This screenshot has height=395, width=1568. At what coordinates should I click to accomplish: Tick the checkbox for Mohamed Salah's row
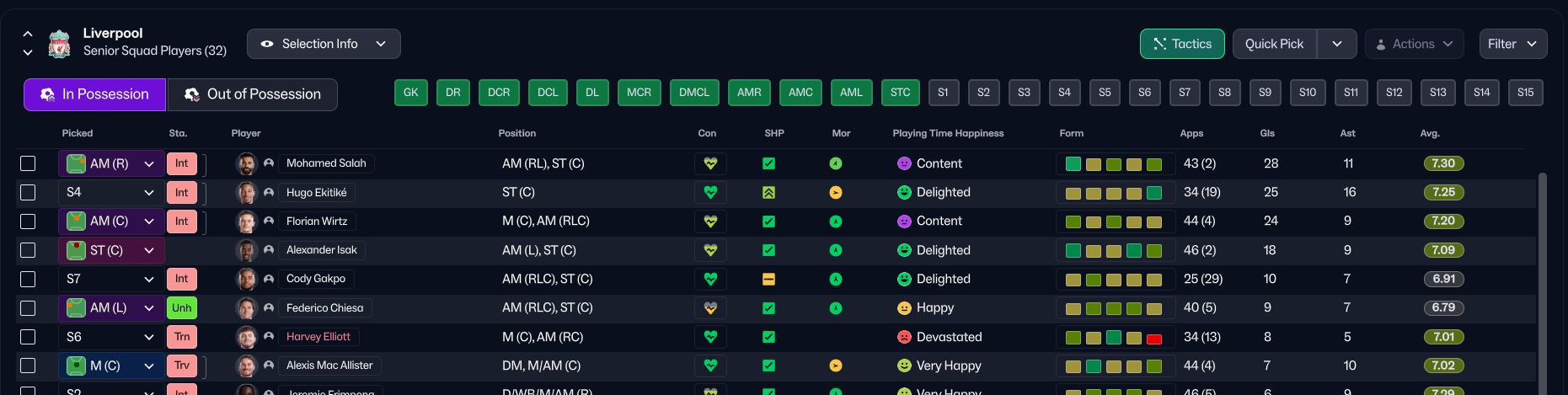click(28, 163)
